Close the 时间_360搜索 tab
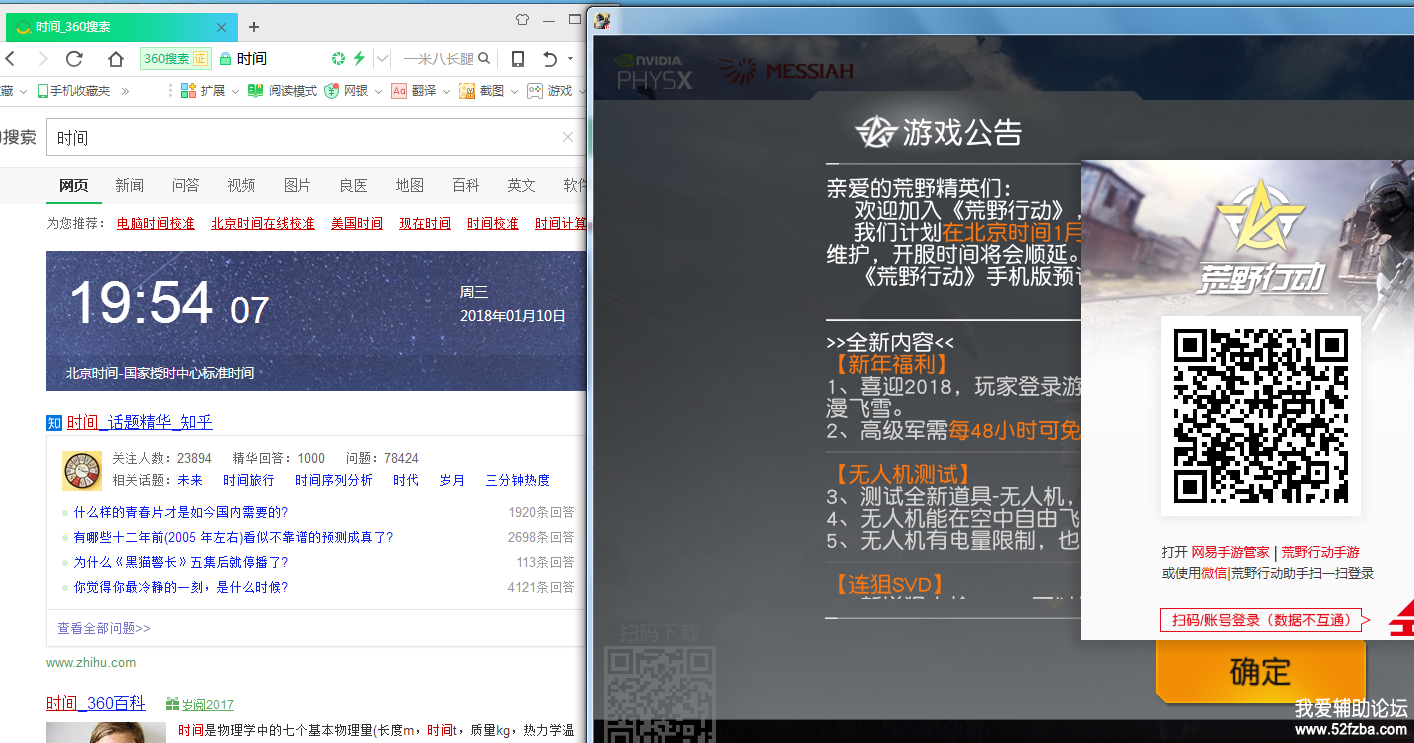 pos(221,27)
